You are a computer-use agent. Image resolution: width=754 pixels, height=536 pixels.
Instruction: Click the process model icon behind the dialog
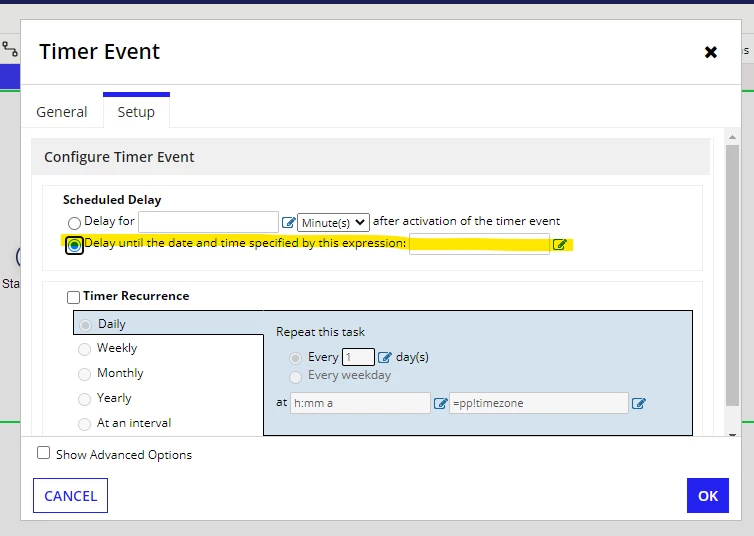click(x=10, y=49)
